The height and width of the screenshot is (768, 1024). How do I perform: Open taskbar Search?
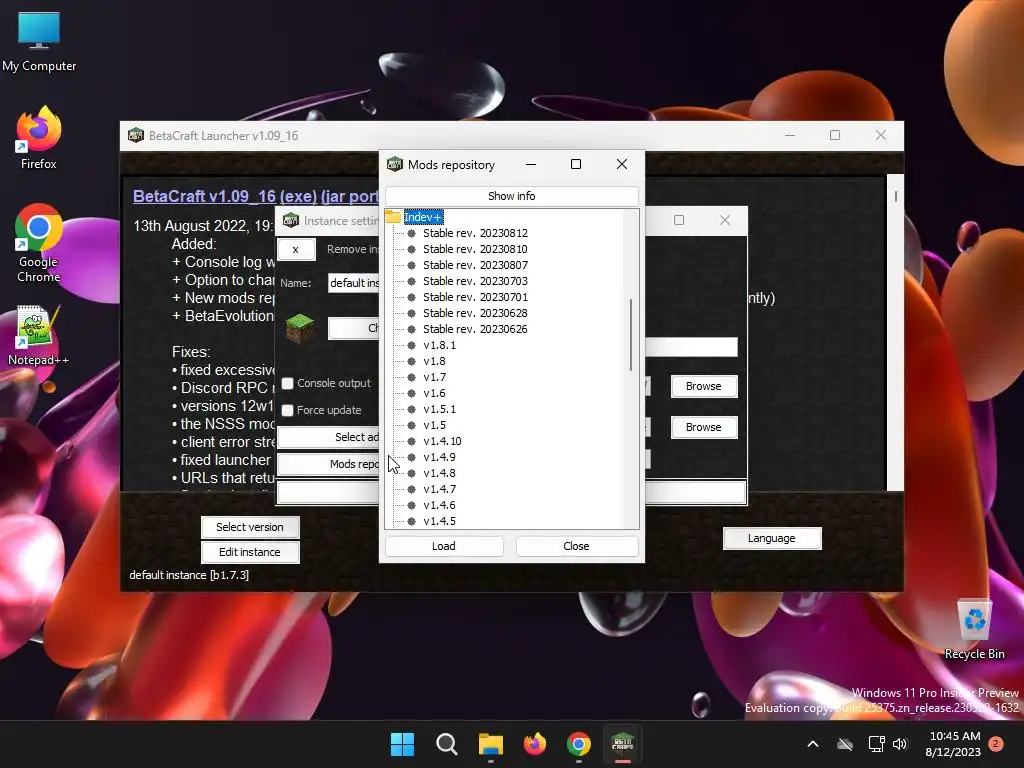tap(447, 744)
